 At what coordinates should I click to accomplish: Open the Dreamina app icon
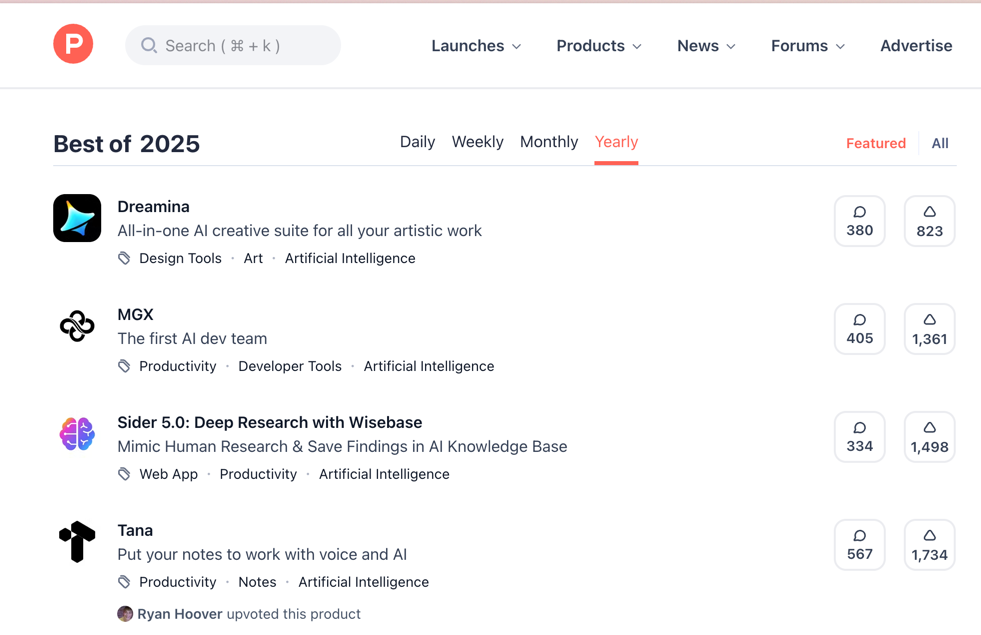click(77, 218)
